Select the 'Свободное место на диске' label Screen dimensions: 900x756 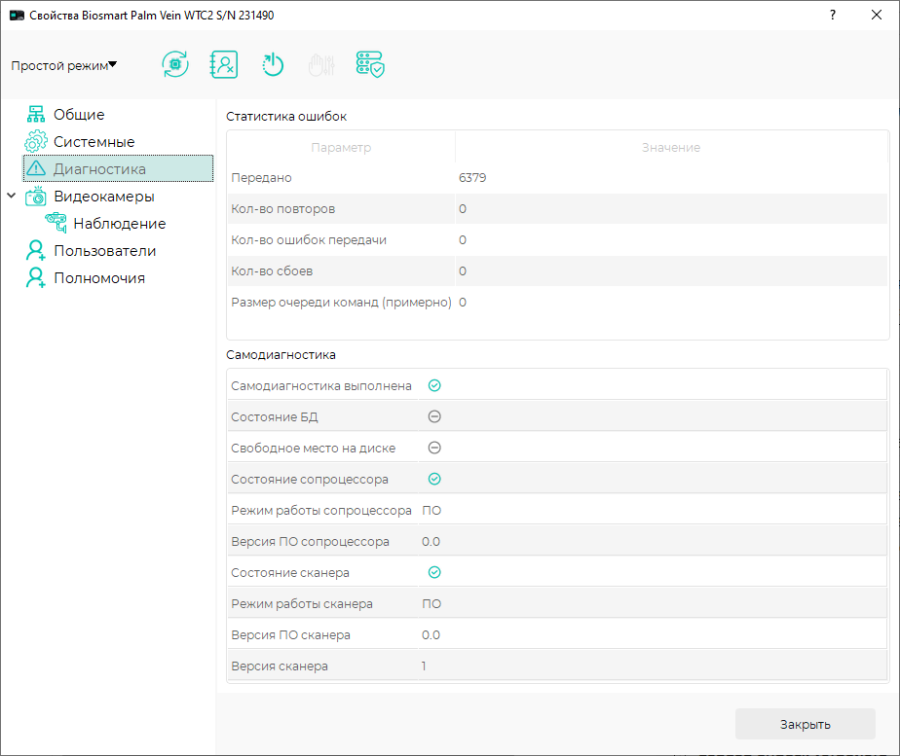[313, 448]
